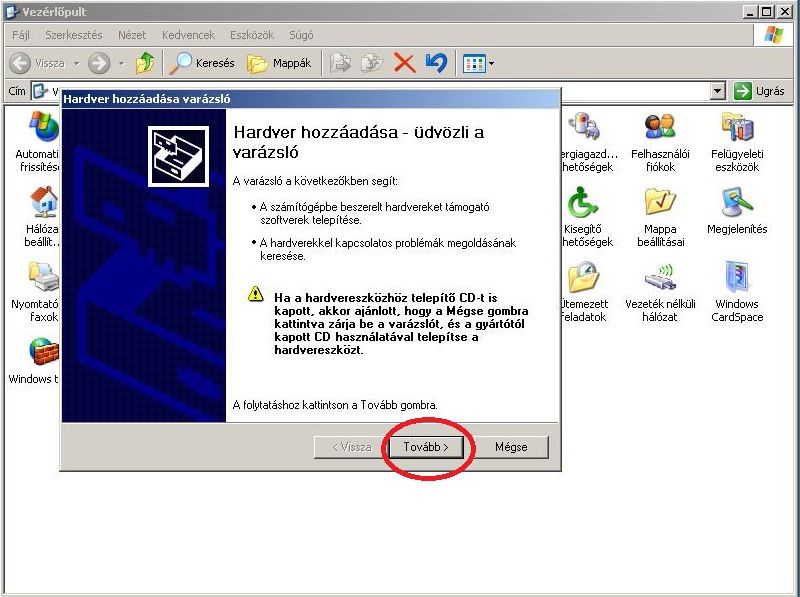Viewport: 800px width, 597px height.
Task: Open the Windows CardSpace icon
Action: click(x=736, y=279)
